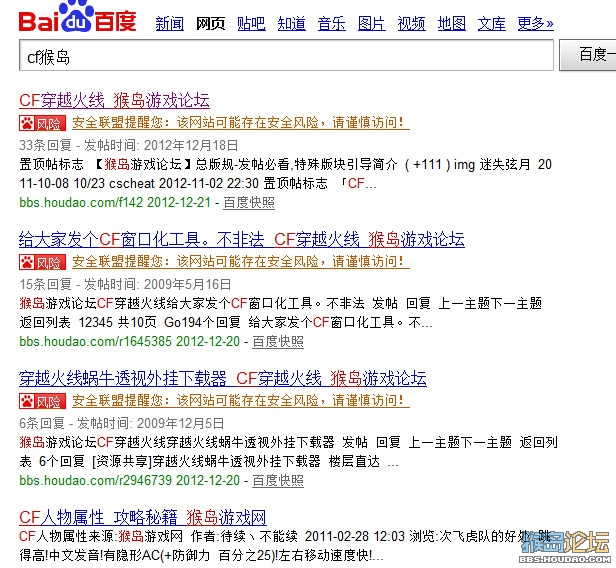Click the text 15条回复 - 发帖时间: 2009年5月16日
Image resolution: width=616 pixels, height=568 pixels.
click(125, 284)
